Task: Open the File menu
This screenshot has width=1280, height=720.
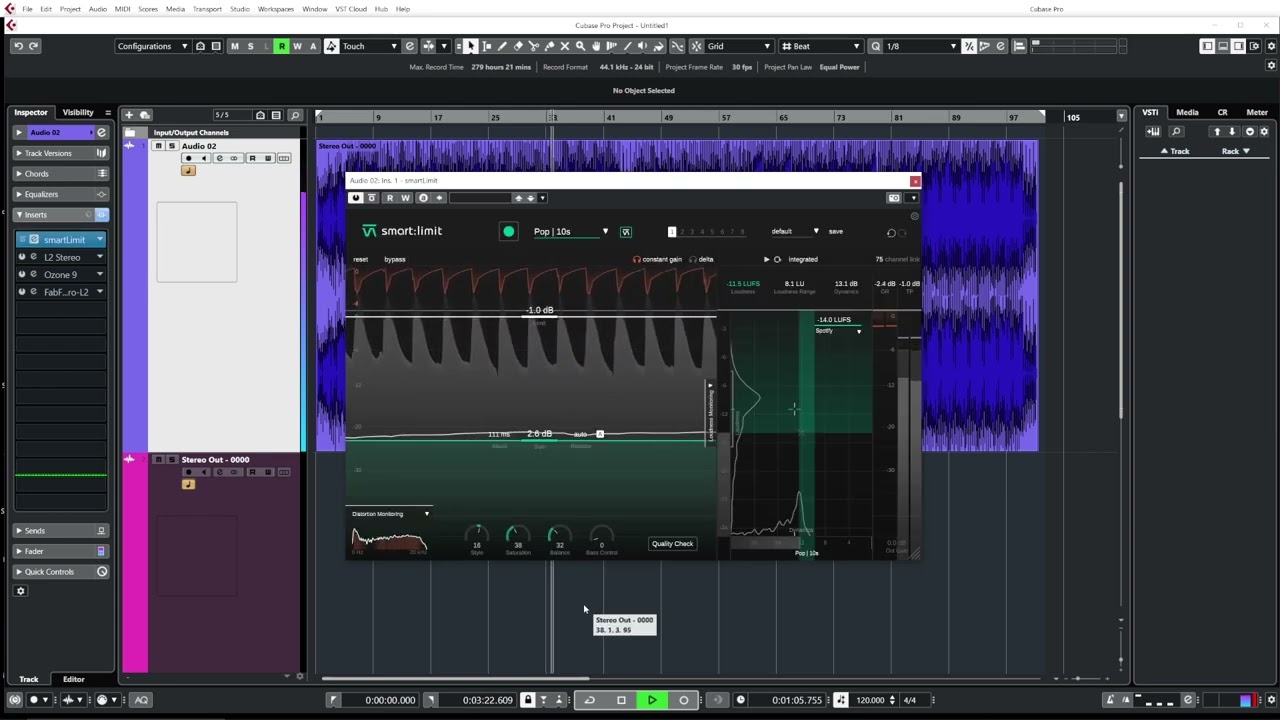Action: pos(27,9)
